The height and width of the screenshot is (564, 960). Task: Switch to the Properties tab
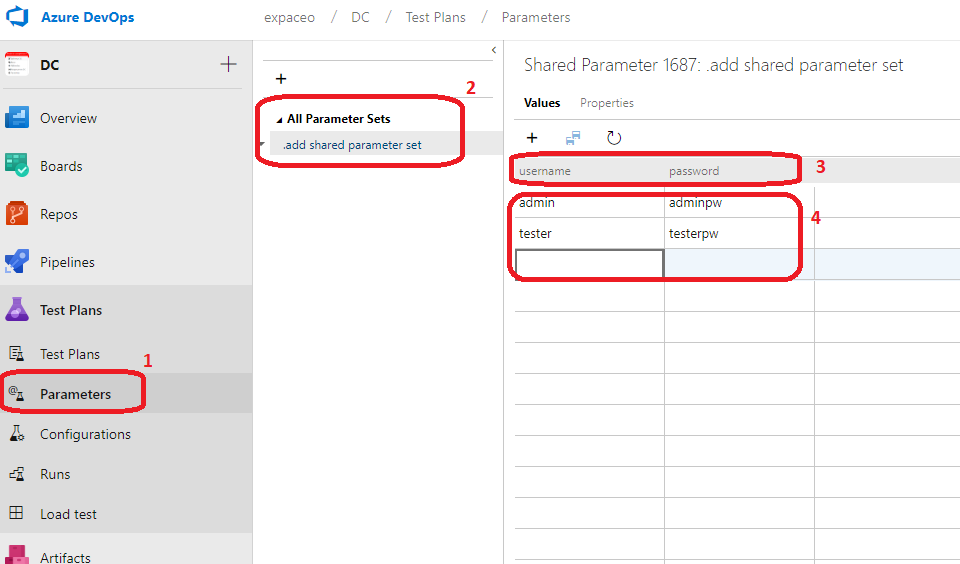coord(607,103)
